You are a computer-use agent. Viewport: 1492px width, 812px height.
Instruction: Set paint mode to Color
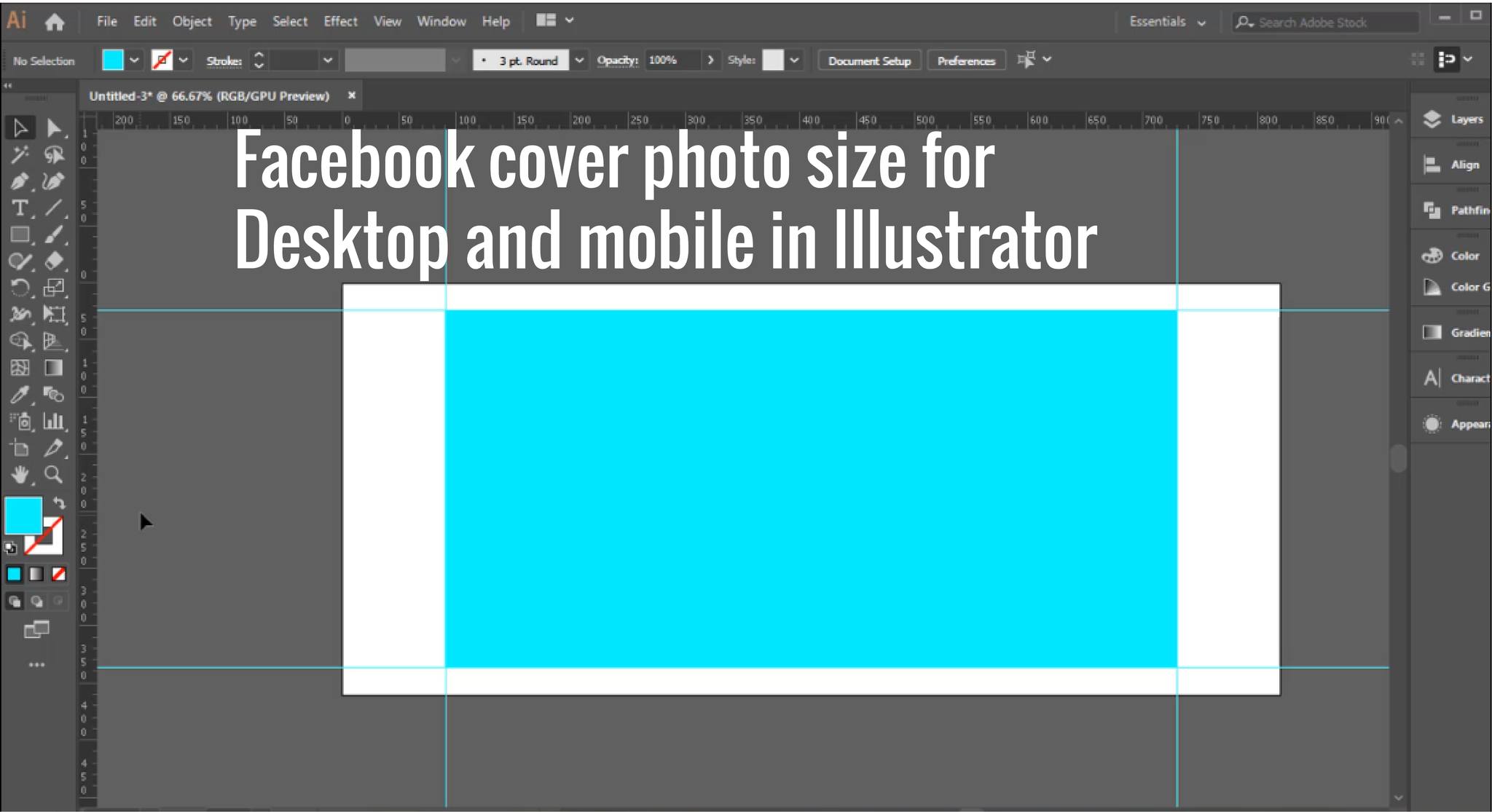(x=14, y=574)
